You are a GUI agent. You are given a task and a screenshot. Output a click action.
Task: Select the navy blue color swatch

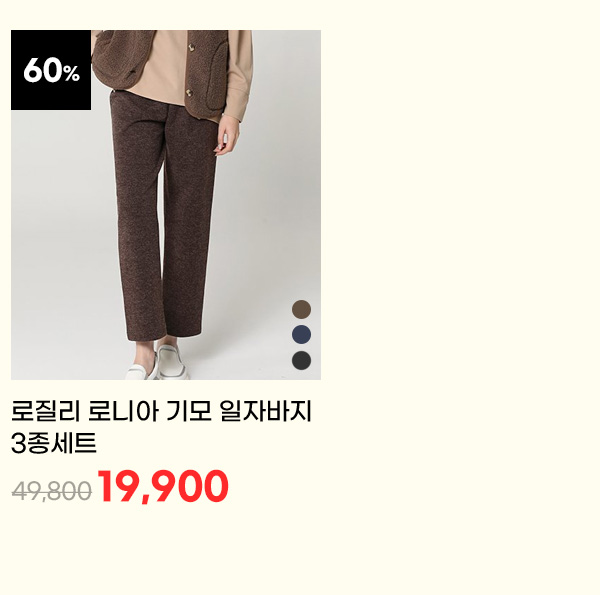(301, 334)
